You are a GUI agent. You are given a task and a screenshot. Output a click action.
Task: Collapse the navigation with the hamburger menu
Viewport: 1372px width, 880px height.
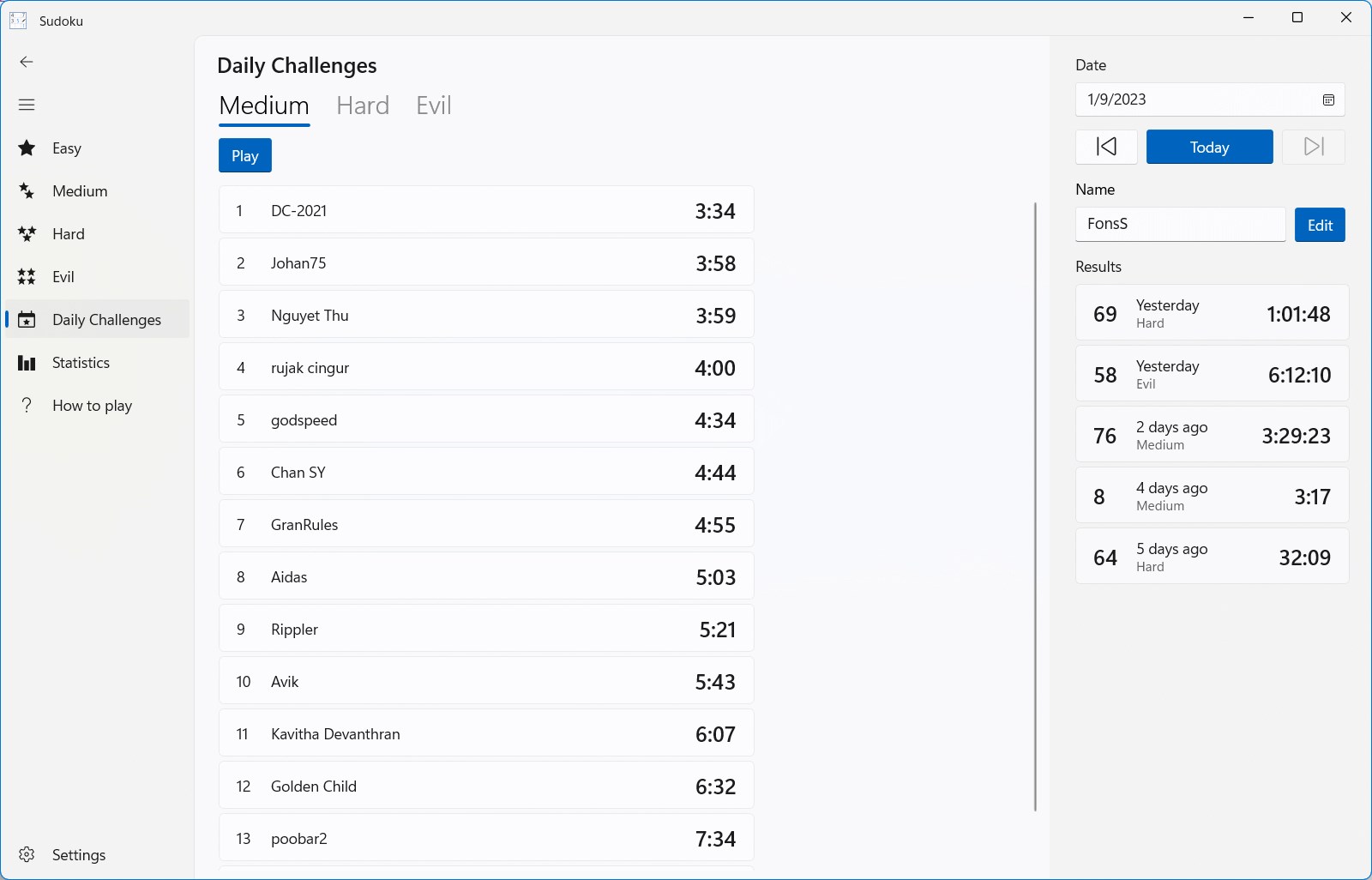27,104
